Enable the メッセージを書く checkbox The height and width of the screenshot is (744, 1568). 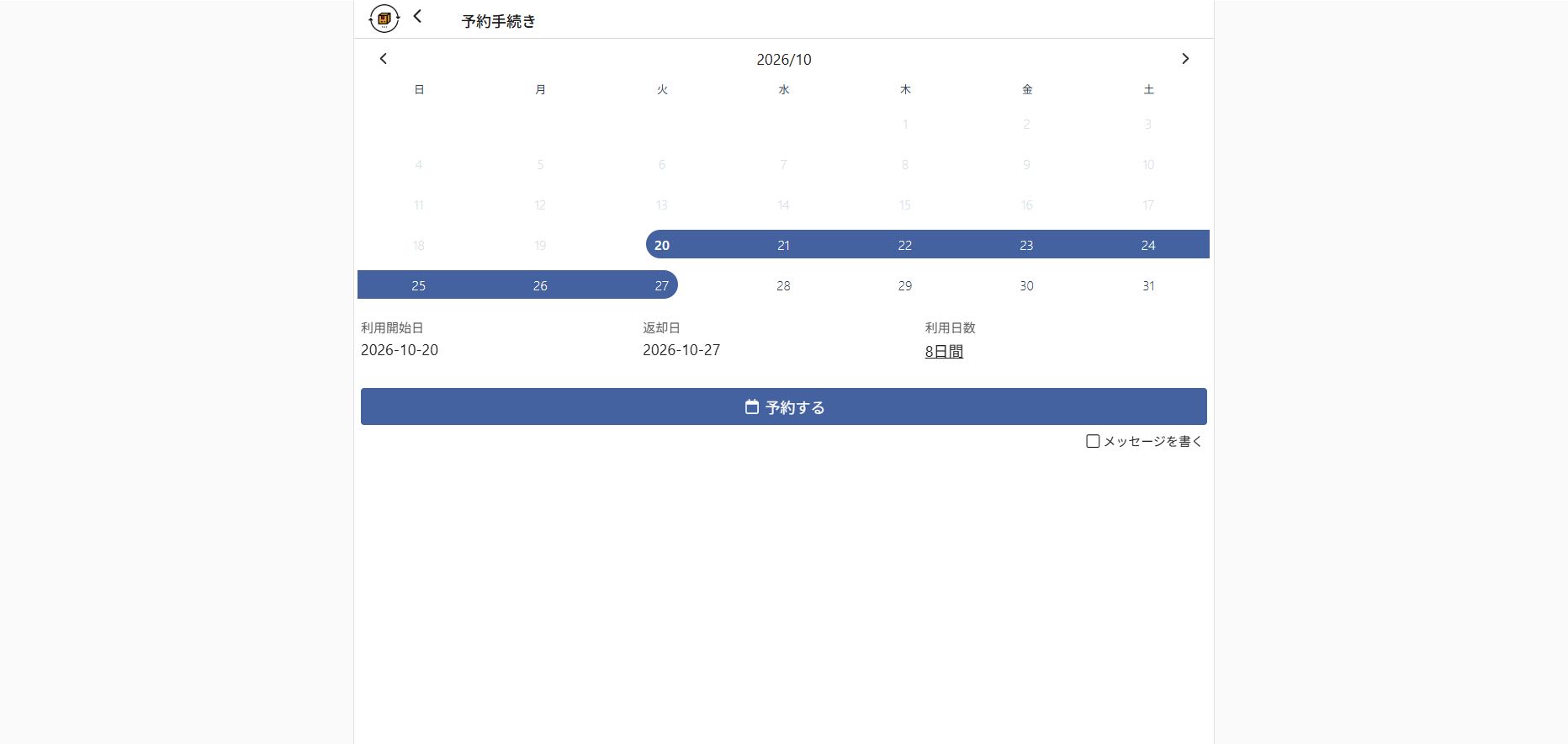tap(1093, 441)
